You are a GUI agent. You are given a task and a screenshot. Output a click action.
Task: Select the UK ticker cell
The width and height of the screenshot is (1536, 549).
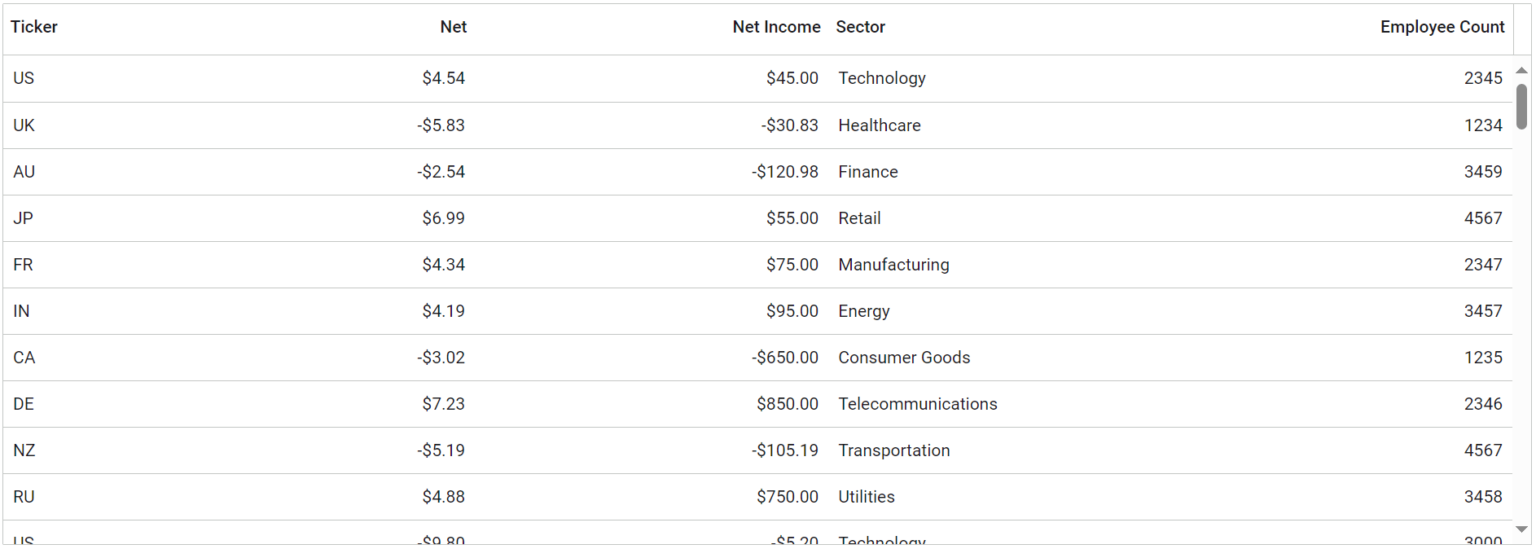pyautogui.click(x=24, y=125)
